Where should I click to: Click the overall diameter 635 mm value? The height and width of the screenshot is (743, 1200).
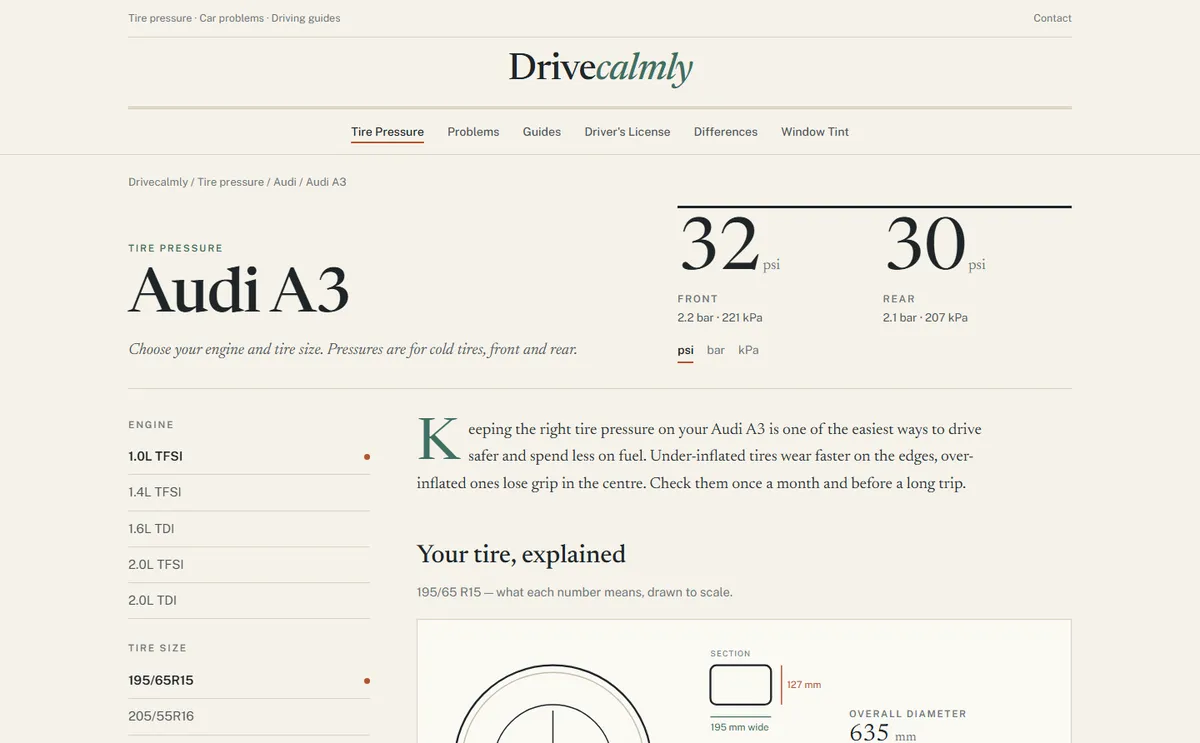[882, 733]
